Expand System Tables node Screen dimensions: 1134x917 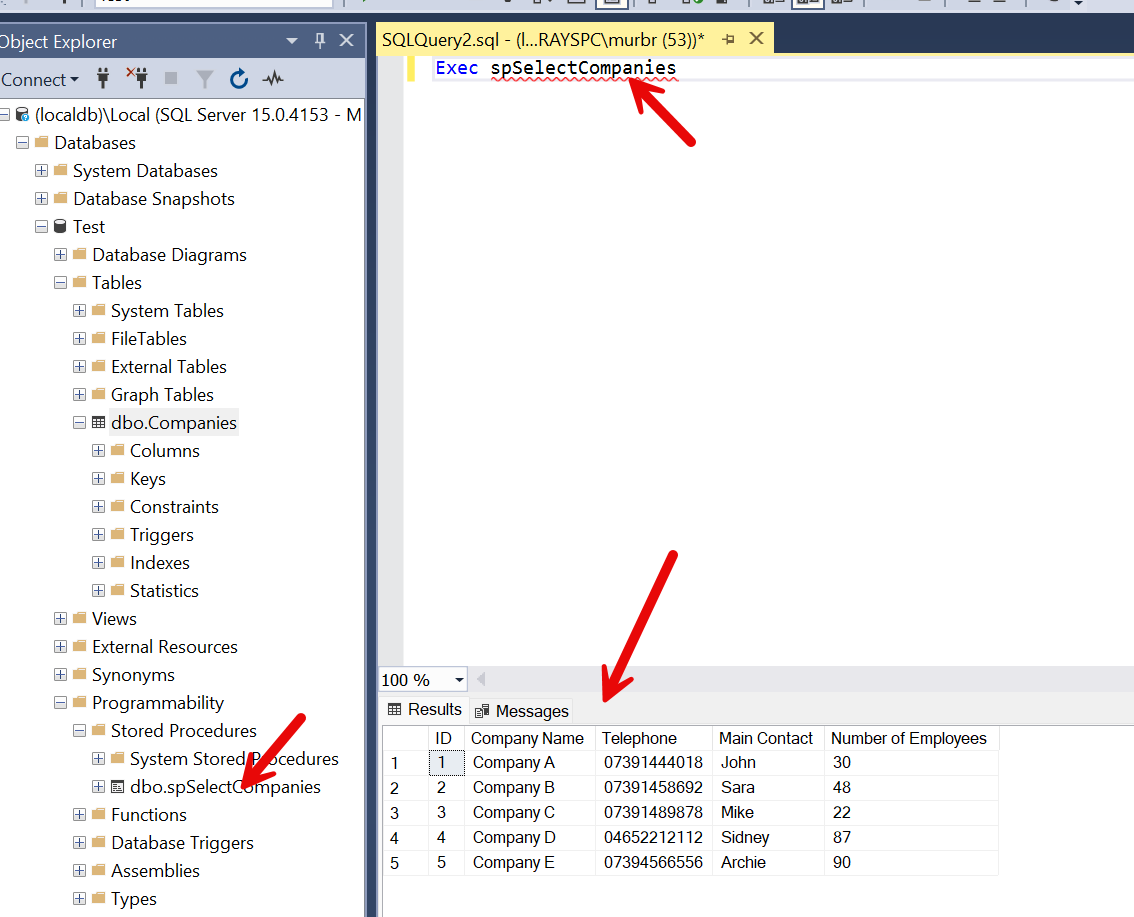[x=80, y=310]
